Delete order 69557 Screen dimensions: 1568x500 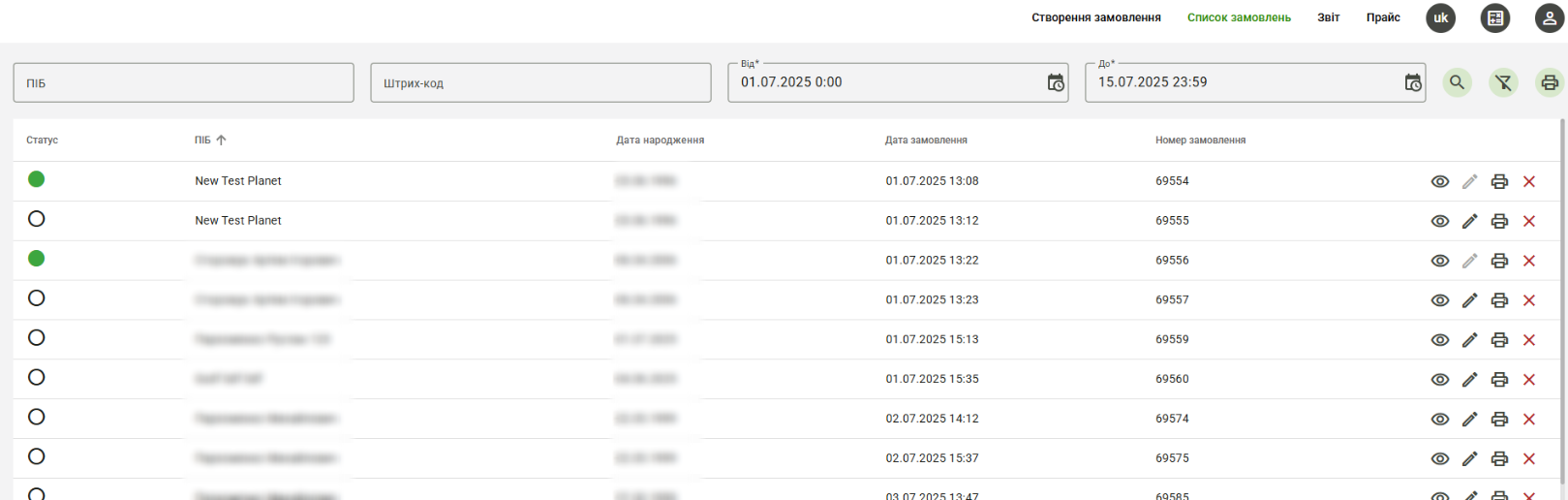(1529, 300)
